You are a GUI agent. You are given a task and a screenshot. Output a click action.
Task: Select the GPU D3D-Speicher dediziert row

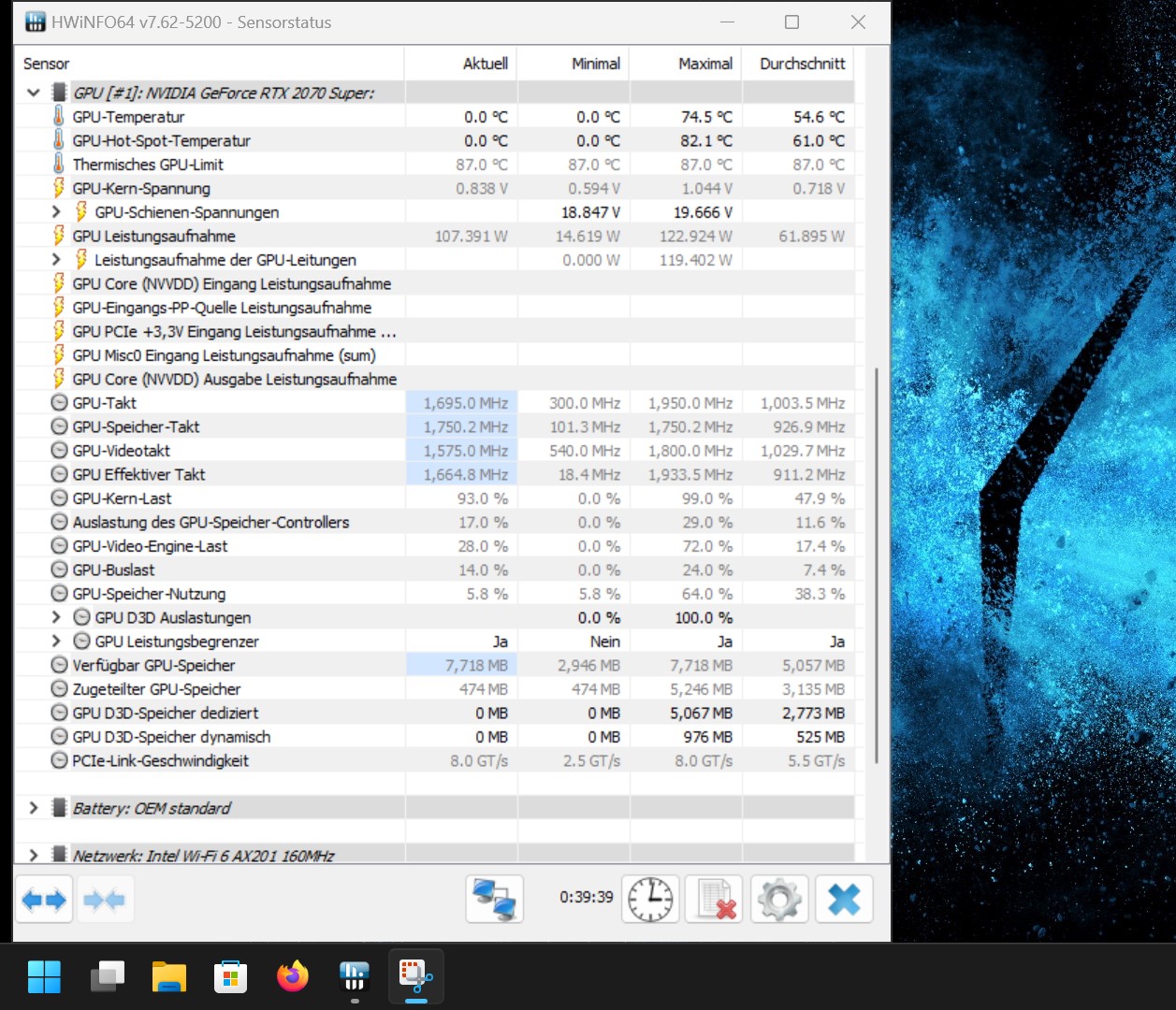(435, 713)
